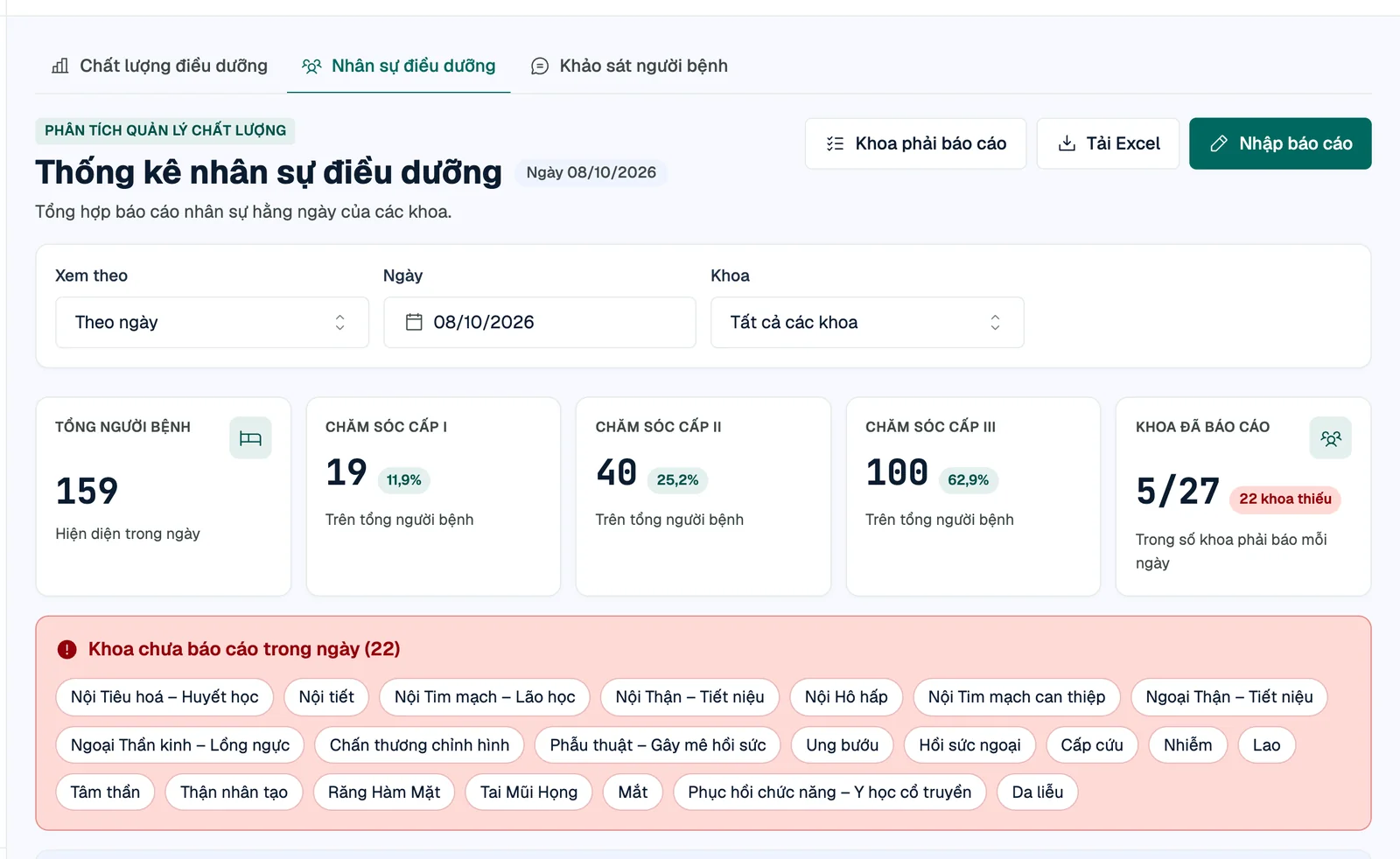Image resolution: width=1400 pixels, height=859 pixels.
Task: Select the Cấp cứu chip
Action: [1092, 745]
